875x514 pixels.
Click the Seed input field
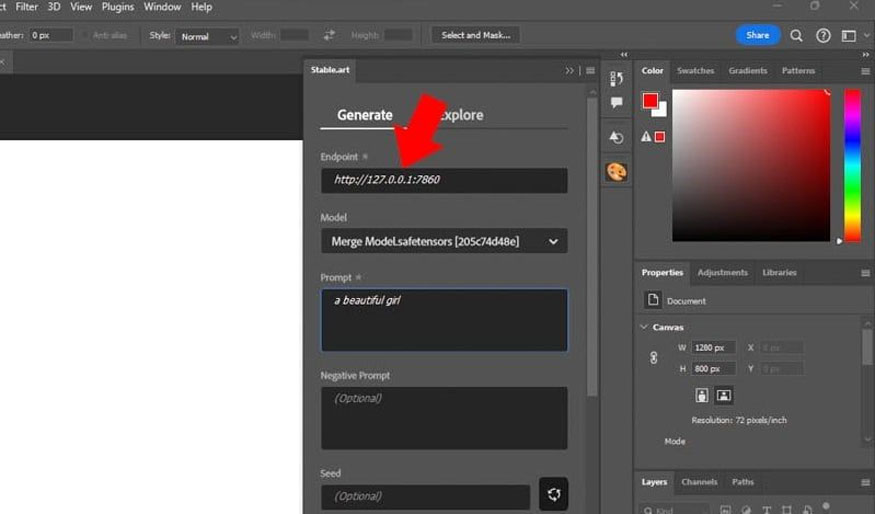click(x=425, y=497)
